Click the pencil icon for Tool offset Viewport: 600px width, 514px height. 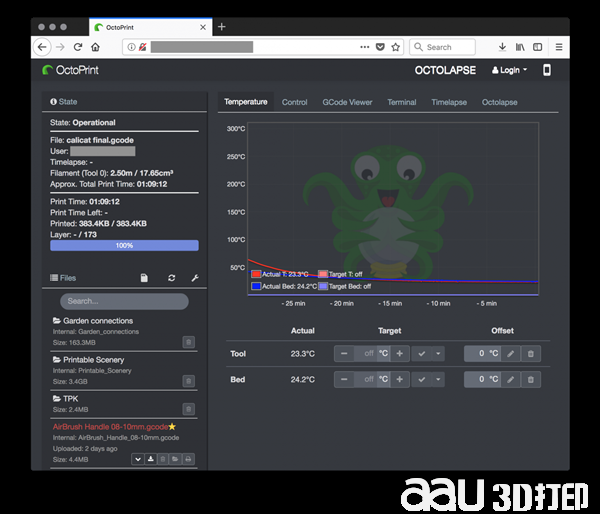(x=509, y=353)
